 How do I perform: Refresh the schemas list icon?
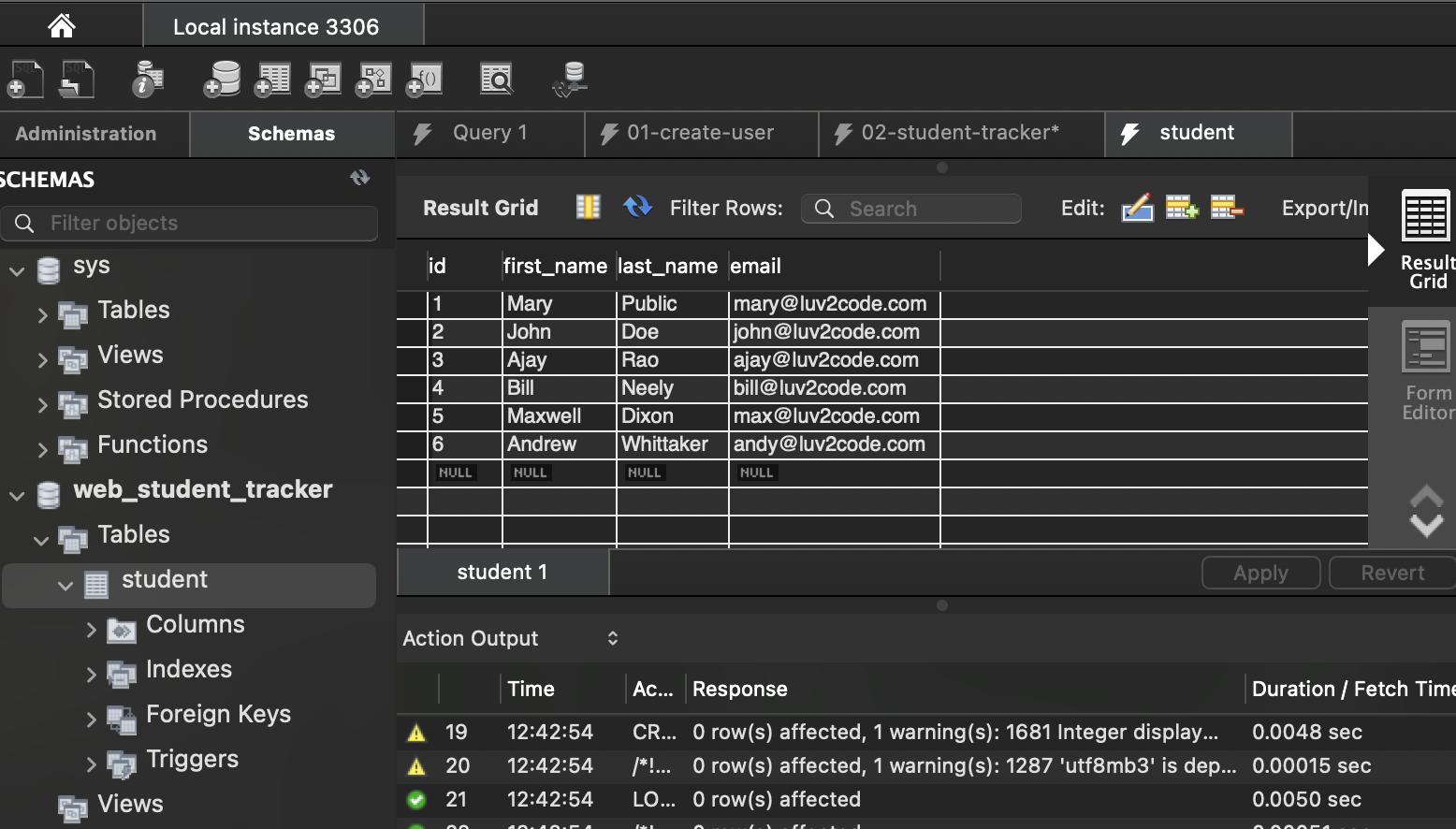click(x=360, y=178)
